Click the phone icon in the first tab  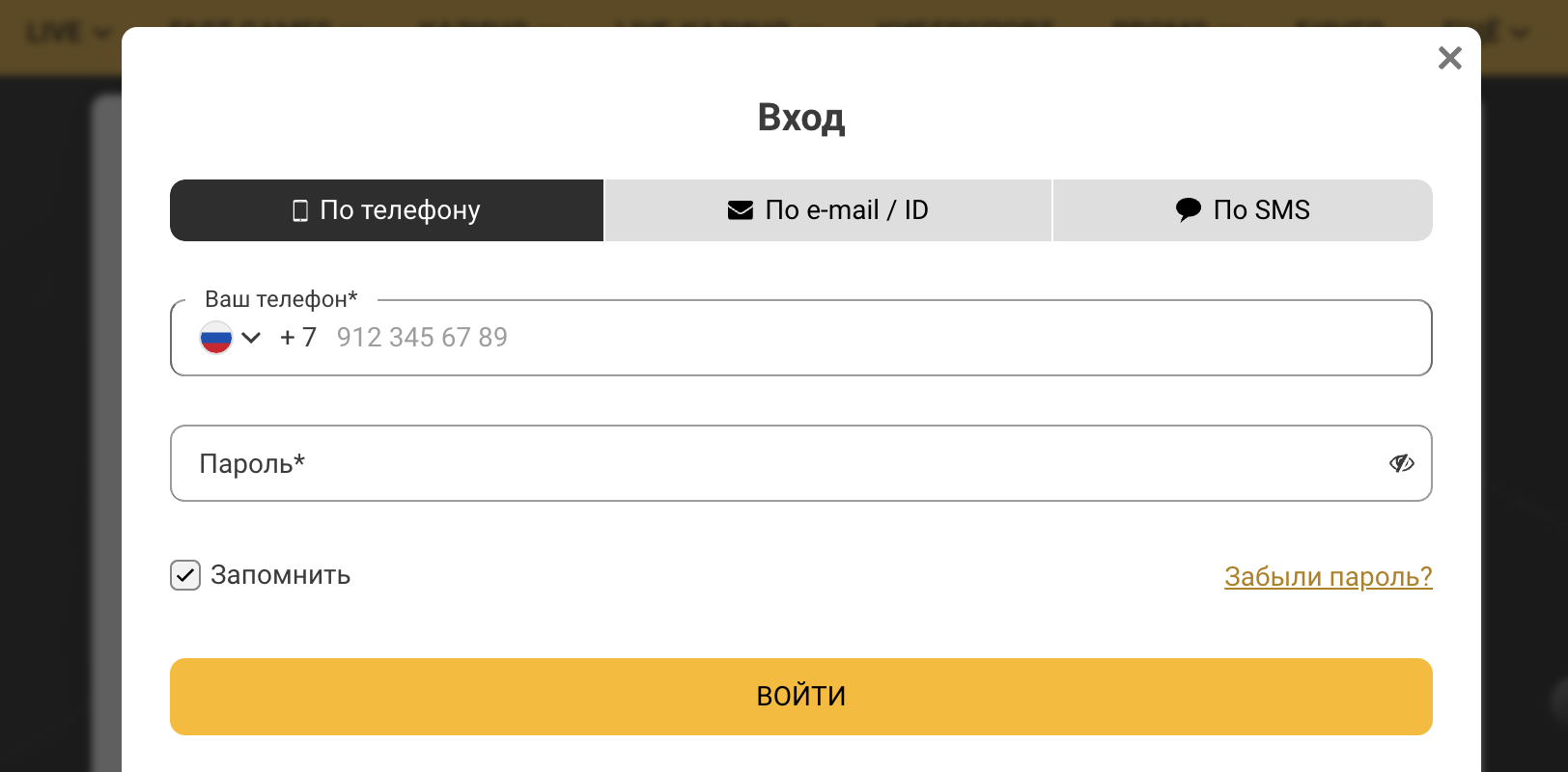300,210
